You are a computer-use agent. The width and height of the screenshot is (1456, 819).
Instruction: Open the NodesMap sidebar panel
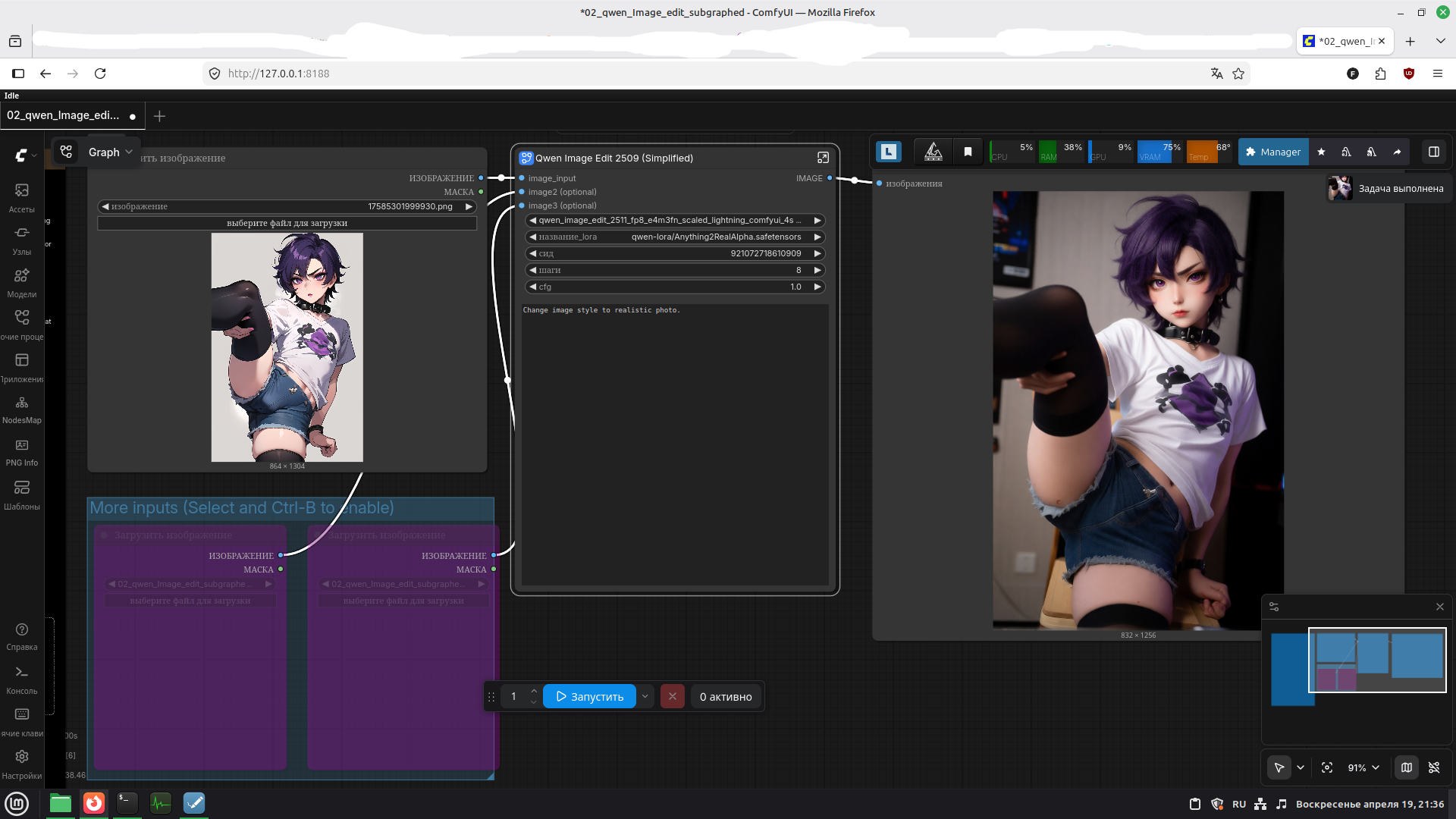[x=22, y=409]
